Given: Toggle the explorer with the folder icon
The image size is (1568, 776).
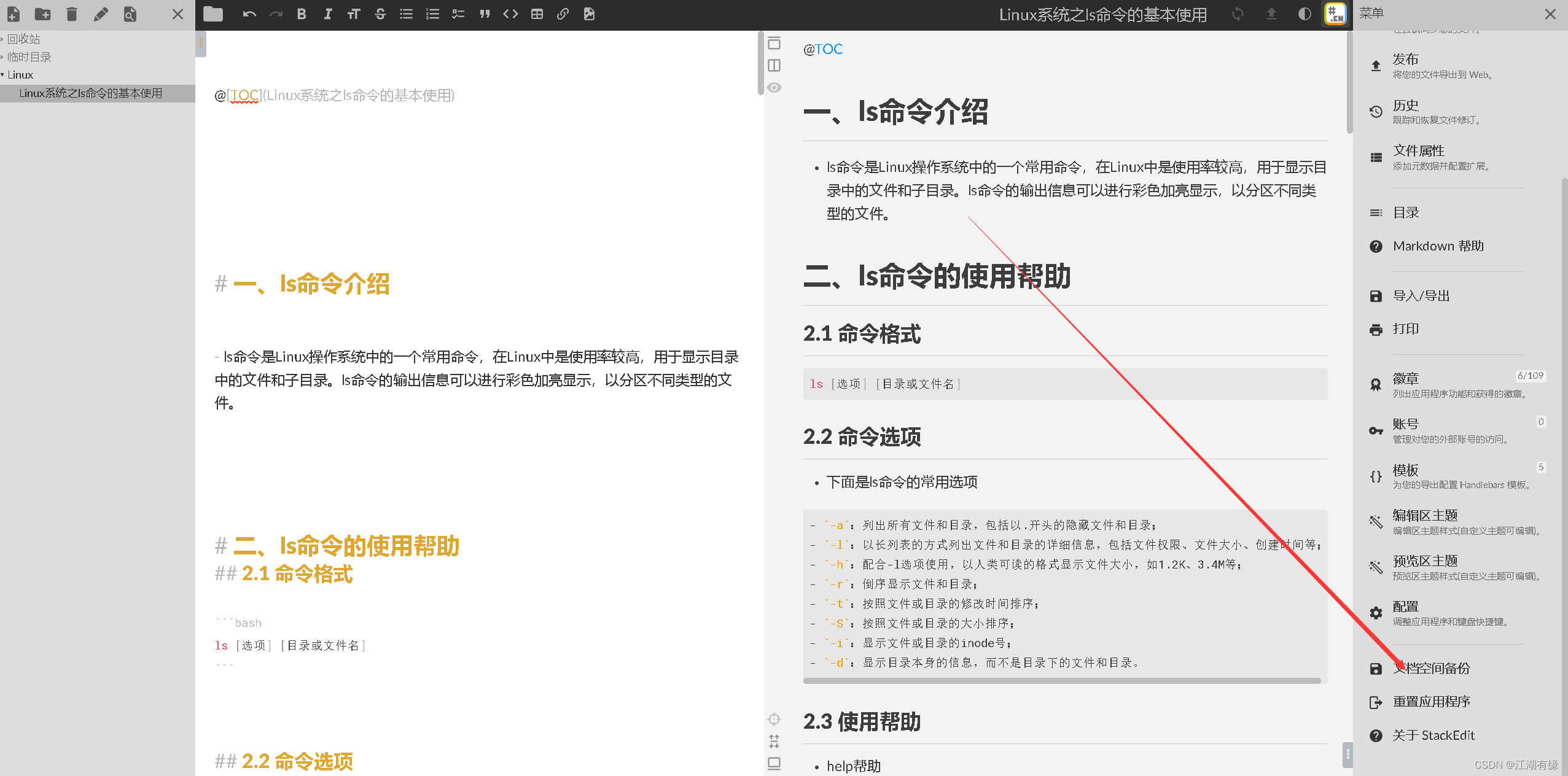Looking at the screenshot, I should click(x=213, y=14).
